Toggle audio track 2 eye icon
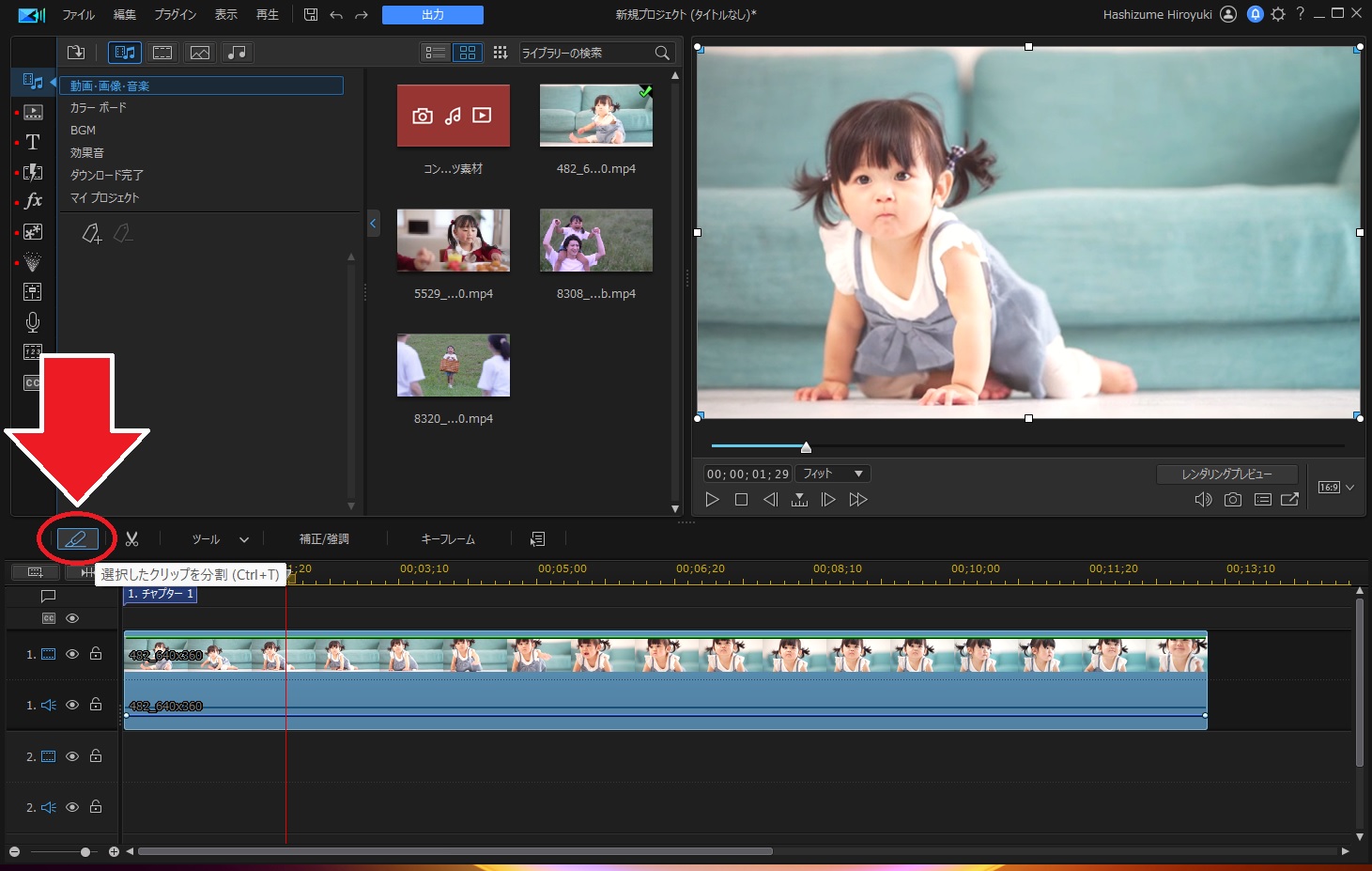 72,807
